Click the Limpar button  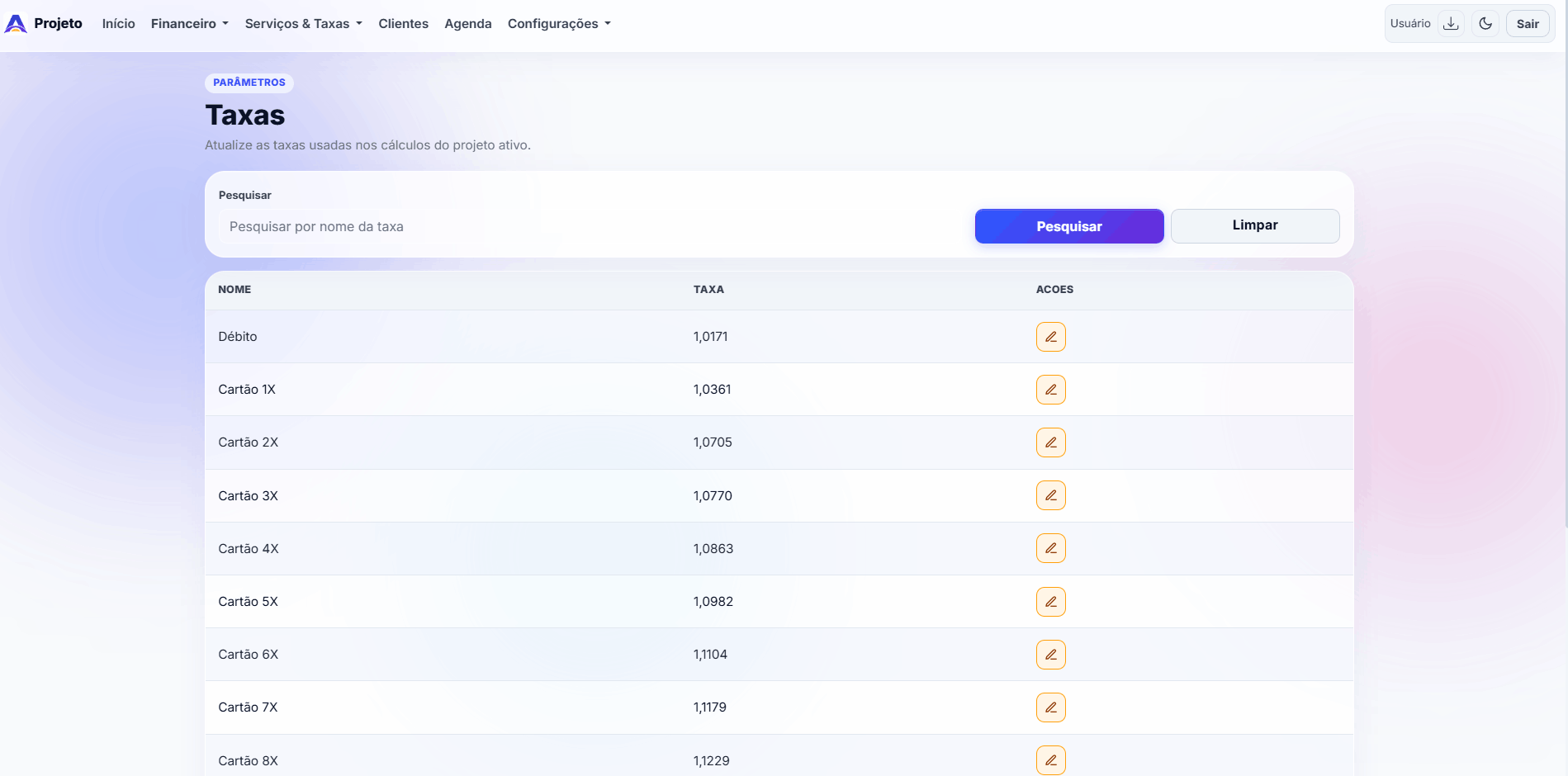coord(1255,226)
